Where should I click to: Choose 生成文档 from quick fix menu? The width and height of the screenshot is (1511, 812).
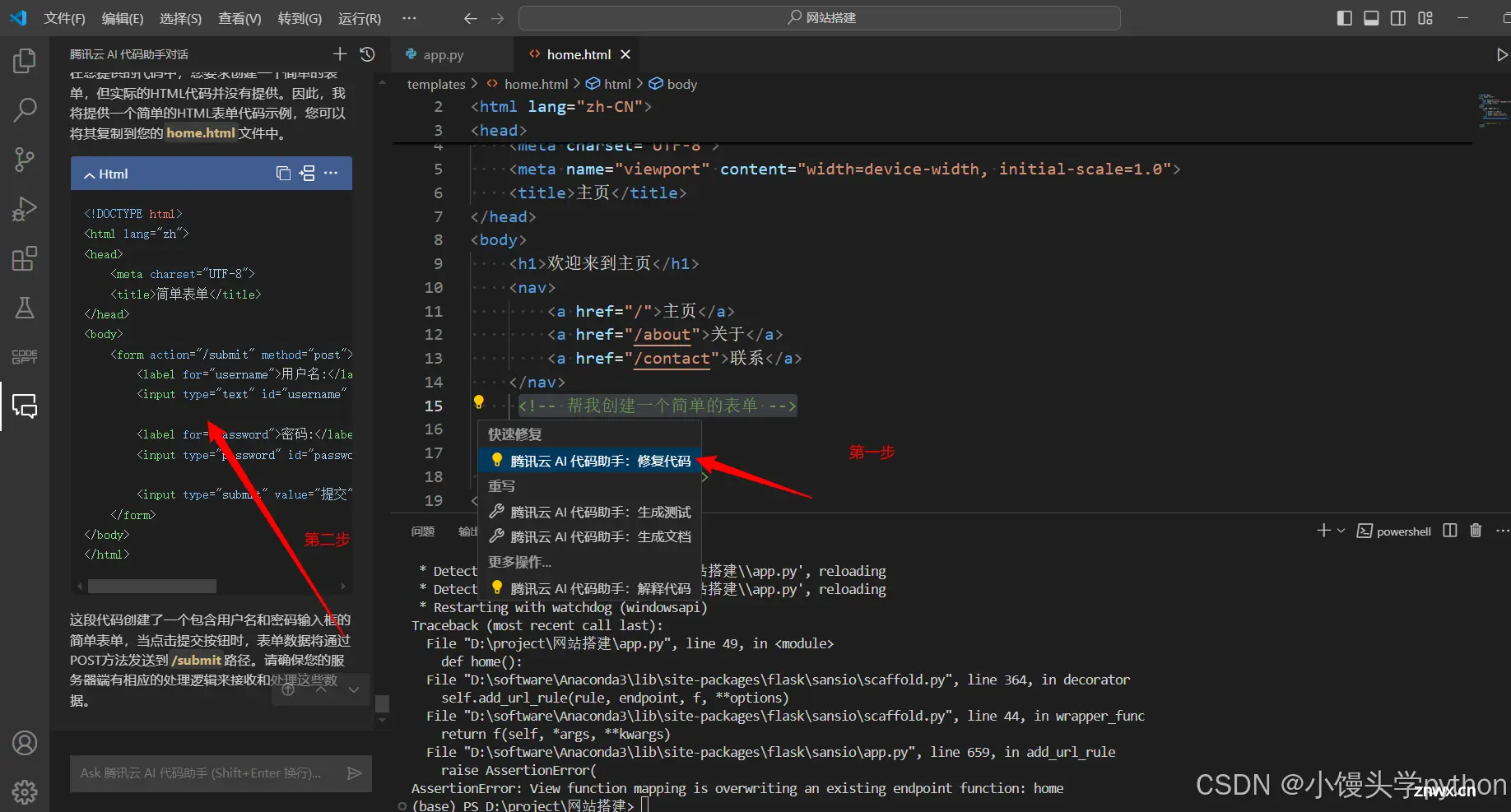pyautogui.click(x=589, y=536)
